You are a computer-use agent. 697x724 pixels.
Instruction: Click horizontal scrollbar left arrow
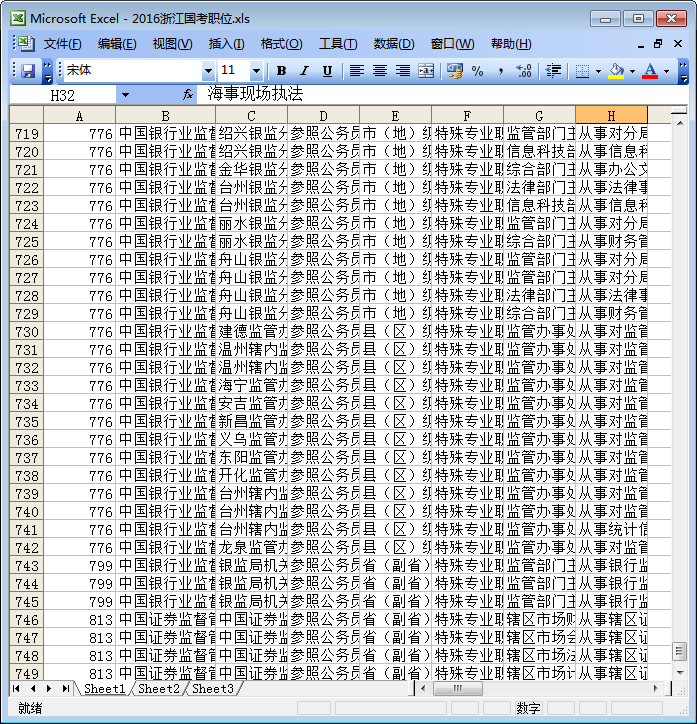point(423,688)
